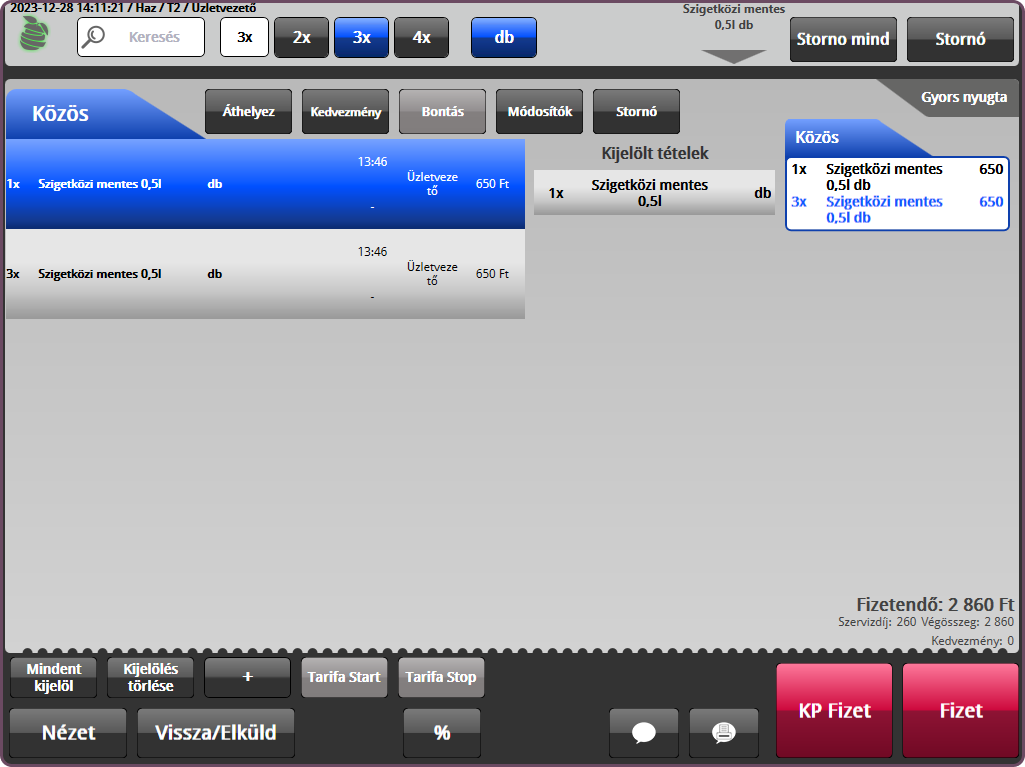This screenshot has width=1025, height=767.
Task: Click the green apple logo icon
Action: (34, 35)
